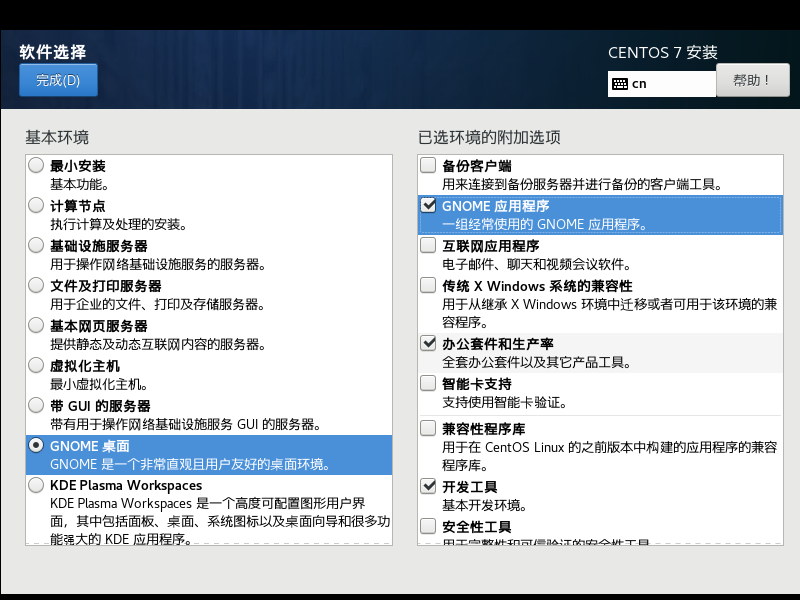Select 基本网页服务器 radio button

36,325
